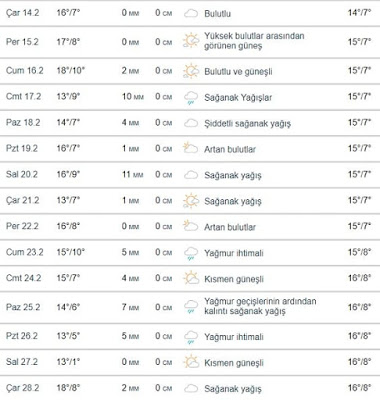Click the Yağmur ihtimali text for Pzt 26.2
Screen dimensions: 380x400
click(234, 337)
